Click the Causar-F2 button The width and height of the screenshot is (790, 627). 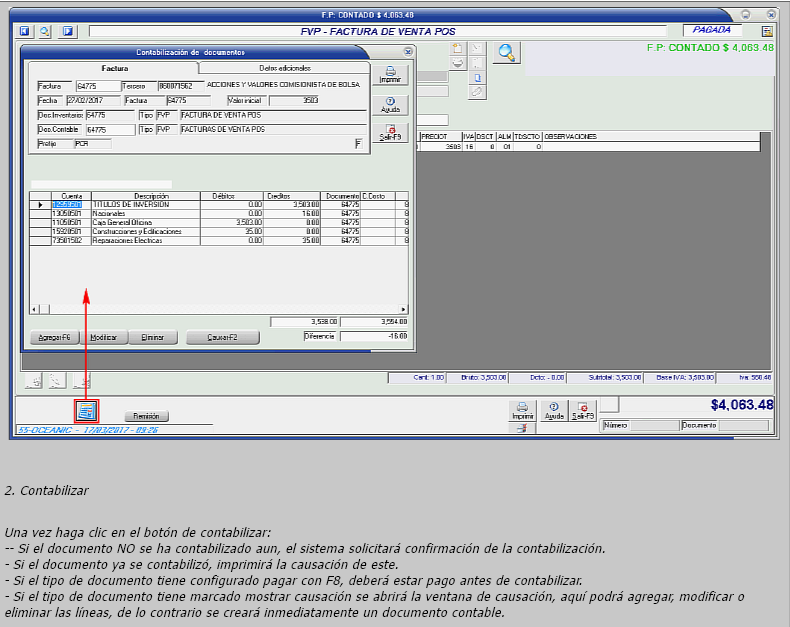222,338
